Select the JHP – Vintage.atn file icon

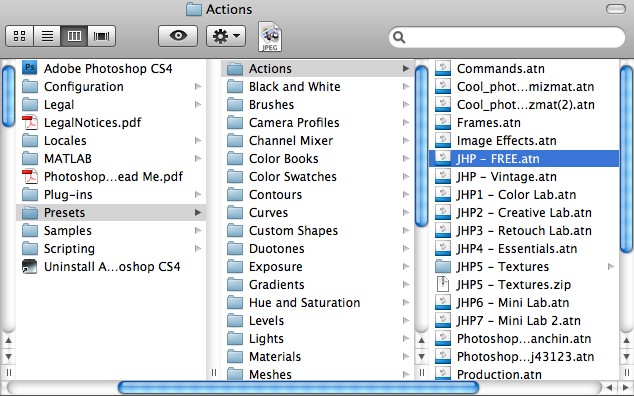[443, 176]
